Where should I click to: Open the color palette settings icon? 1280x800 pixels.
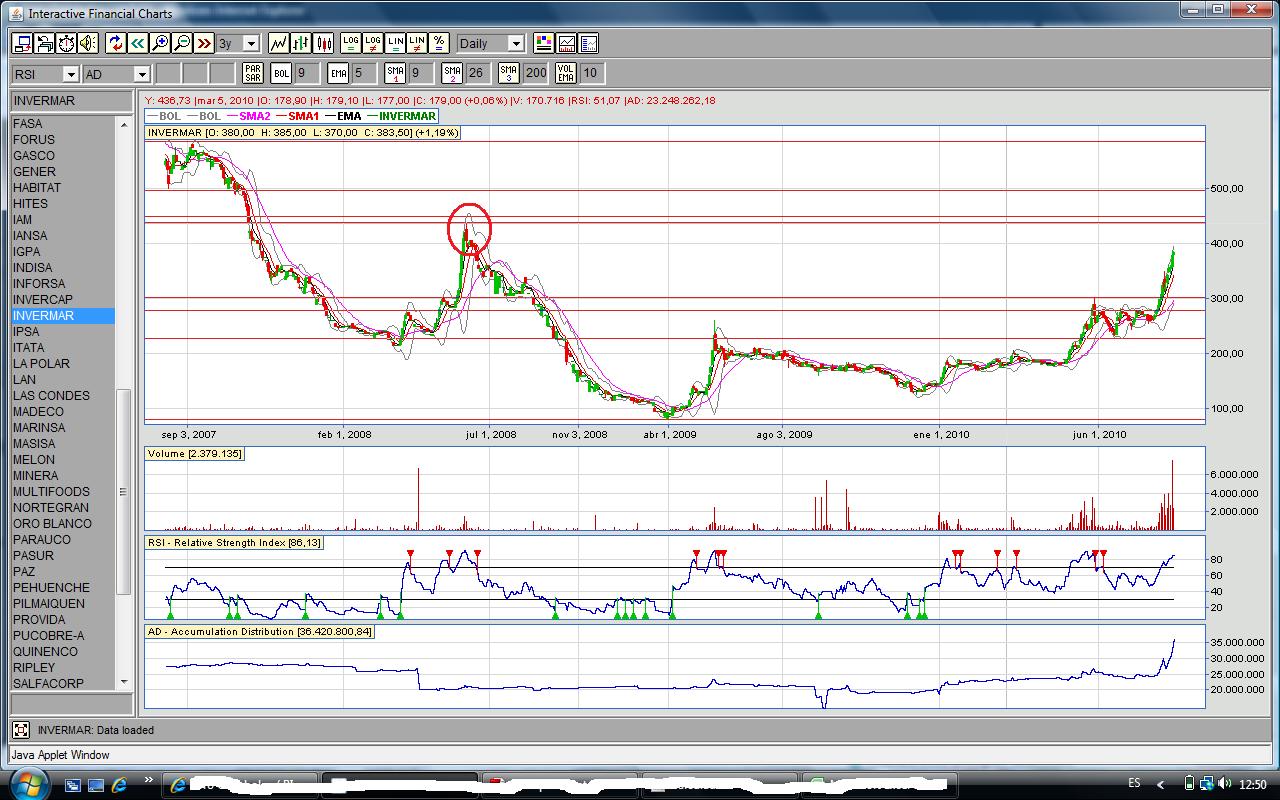(x=543, y=43)
